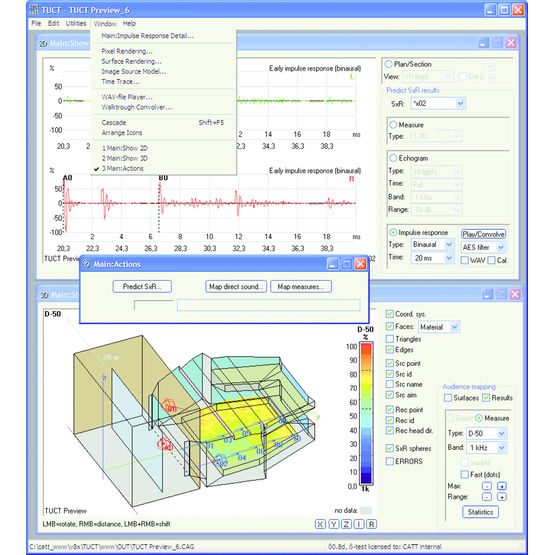Click the Map direct sound... button
This screenshot has height=555, width=555.
click(236, 287)
